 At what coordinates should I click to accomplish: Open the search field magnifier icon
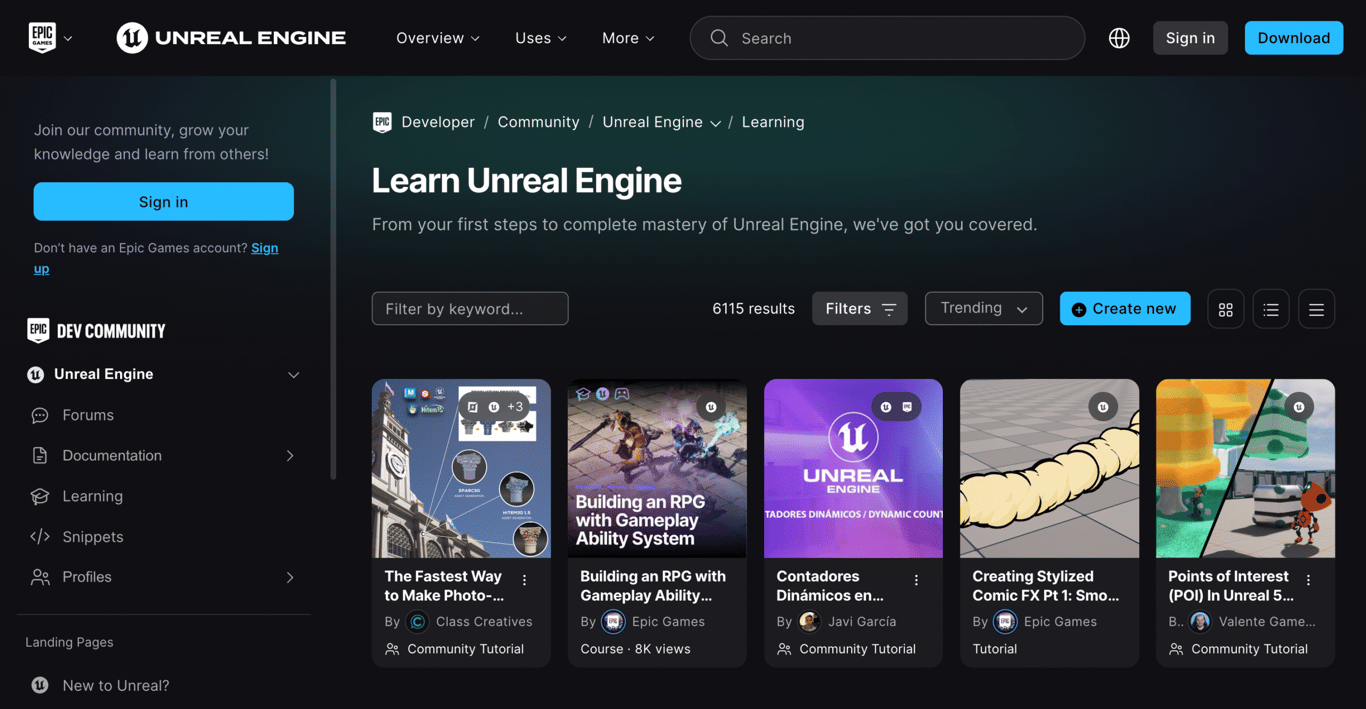[718, 37]
